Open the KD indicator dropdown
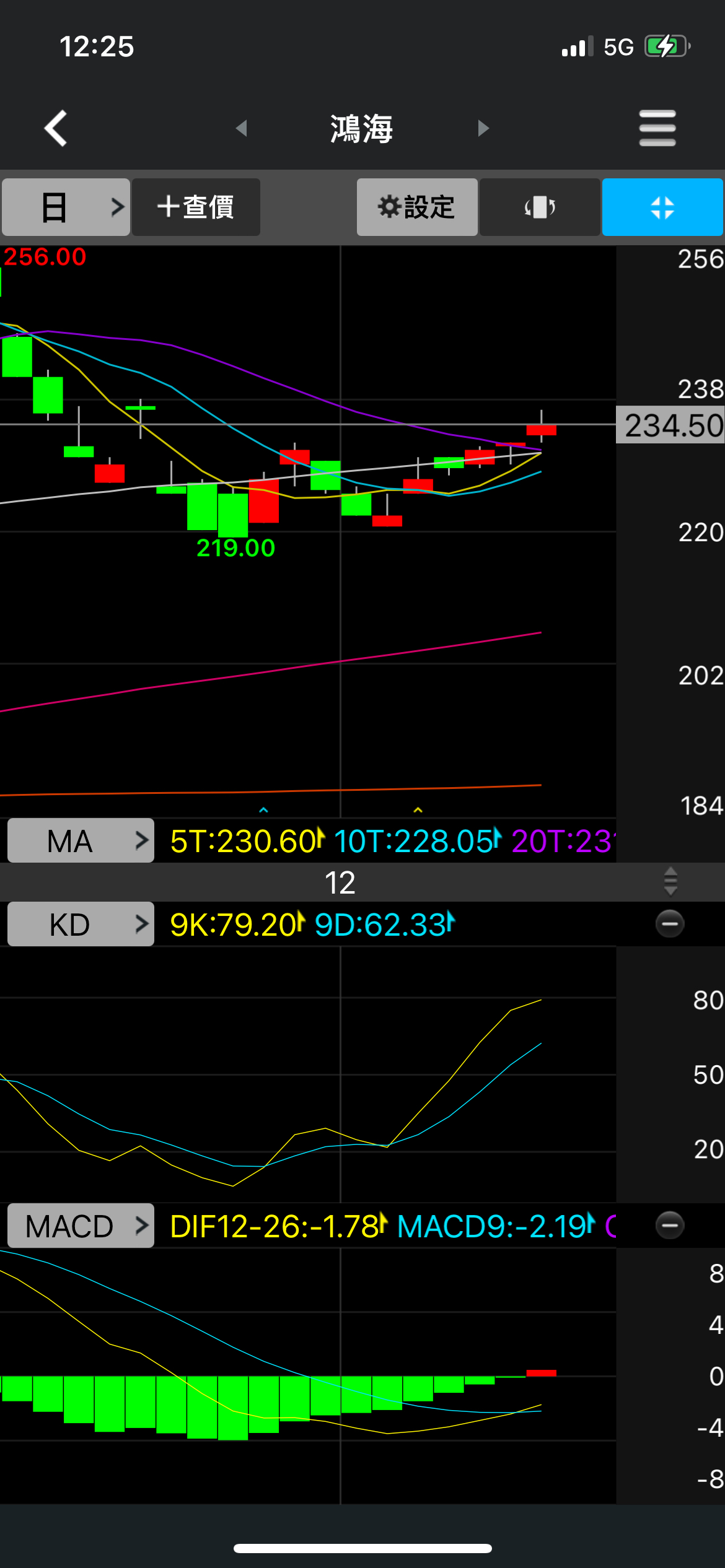The height and width of the screenshot is (1568, 725). click(81, 924)
